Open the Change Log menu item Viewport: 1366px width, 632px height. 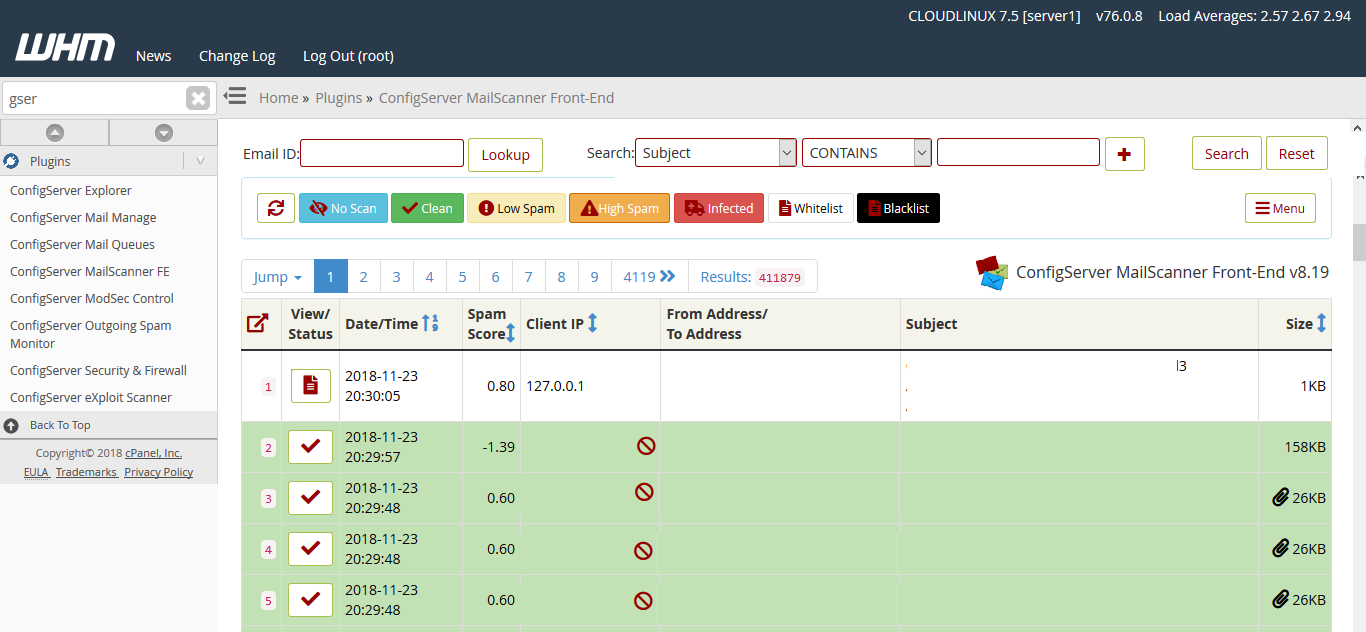(x=237, y=56)
